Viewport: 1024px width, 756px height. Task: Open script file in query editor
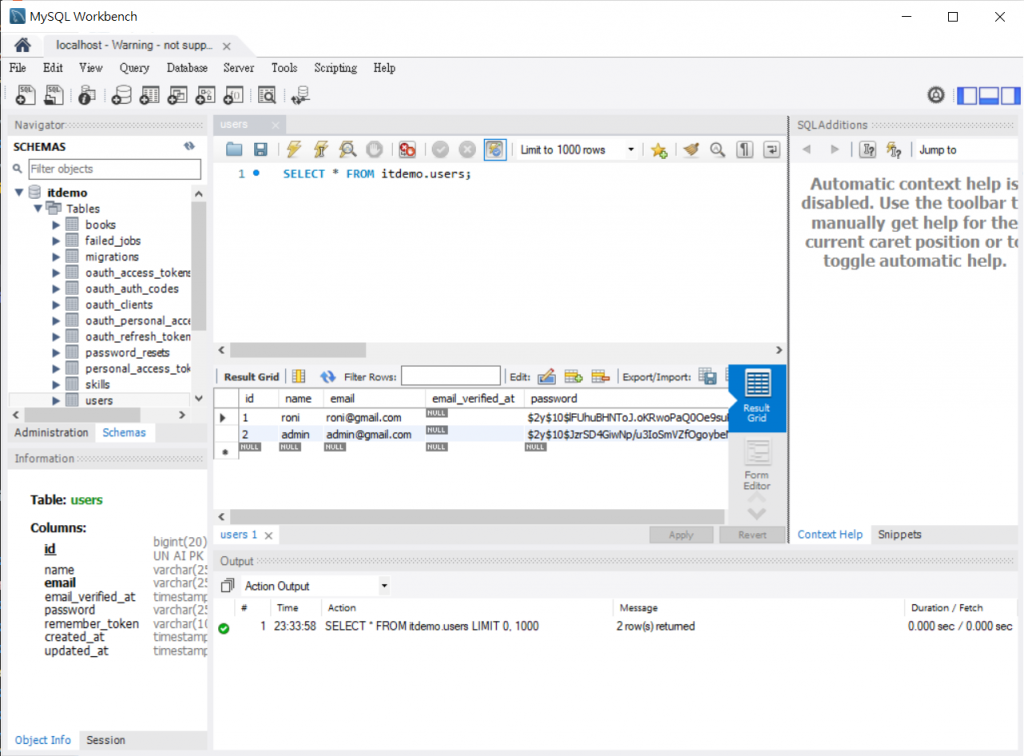[x=234, y=150]
